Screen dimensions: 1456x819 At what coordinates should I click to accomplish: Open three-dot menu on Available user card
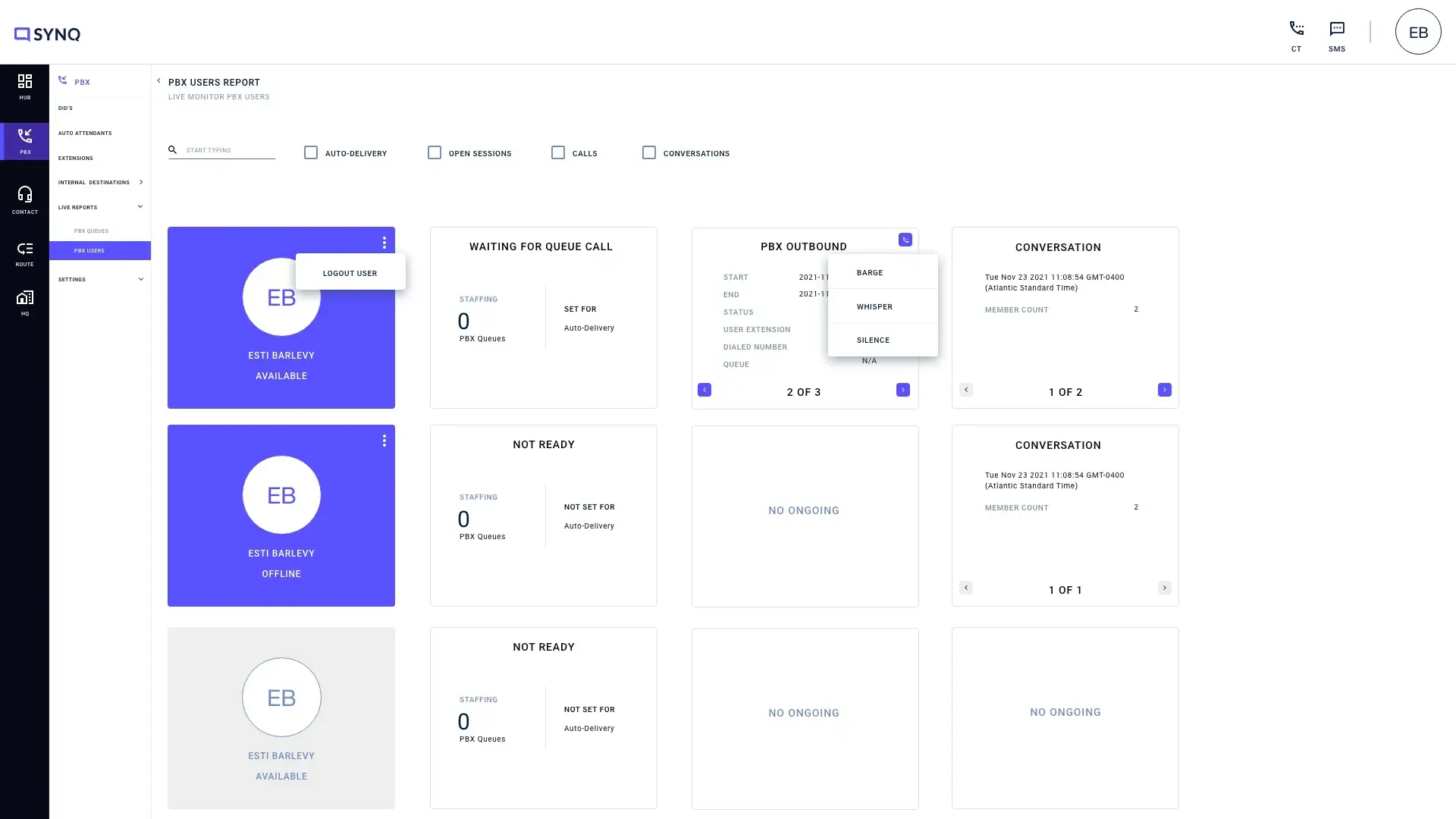coord(384,243)
